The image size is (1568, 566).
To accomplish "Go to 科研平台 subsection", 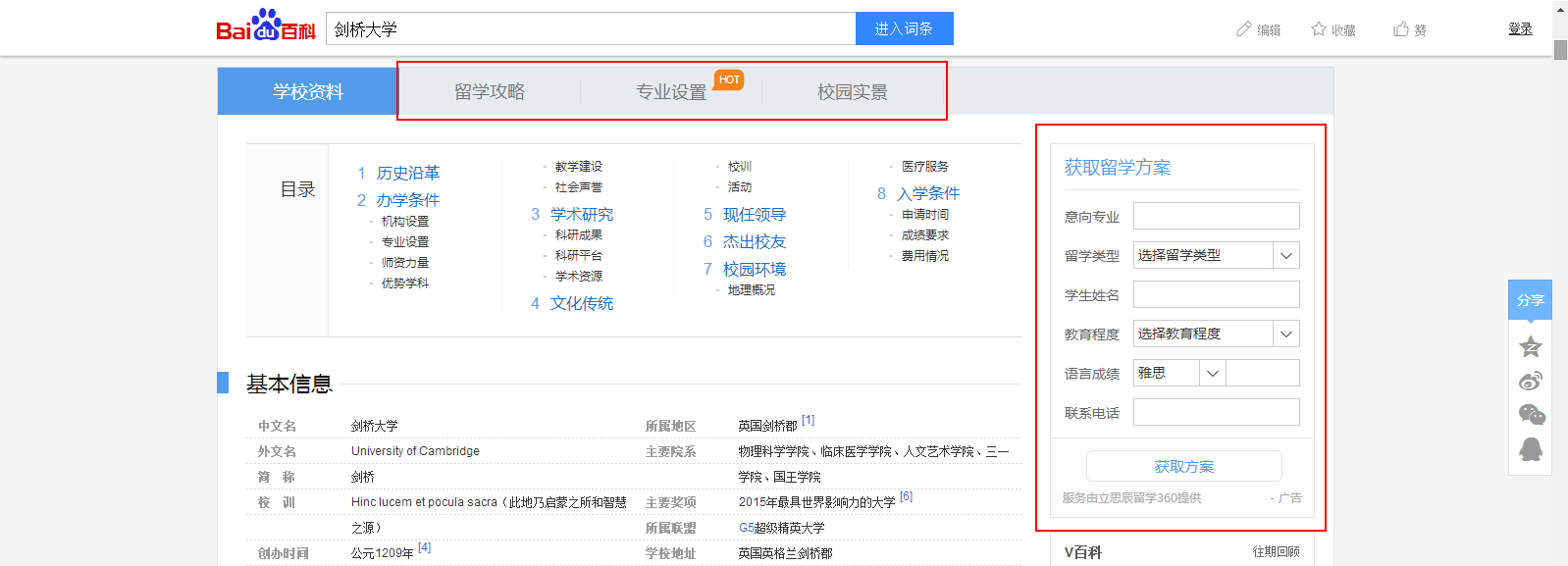I will [x=579, y=256].
